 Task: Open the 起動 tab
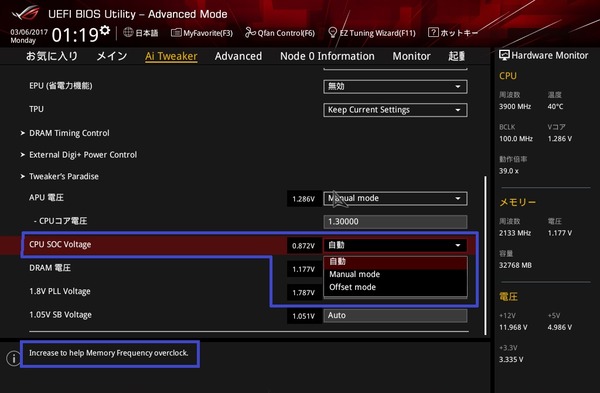pos(457,56)
